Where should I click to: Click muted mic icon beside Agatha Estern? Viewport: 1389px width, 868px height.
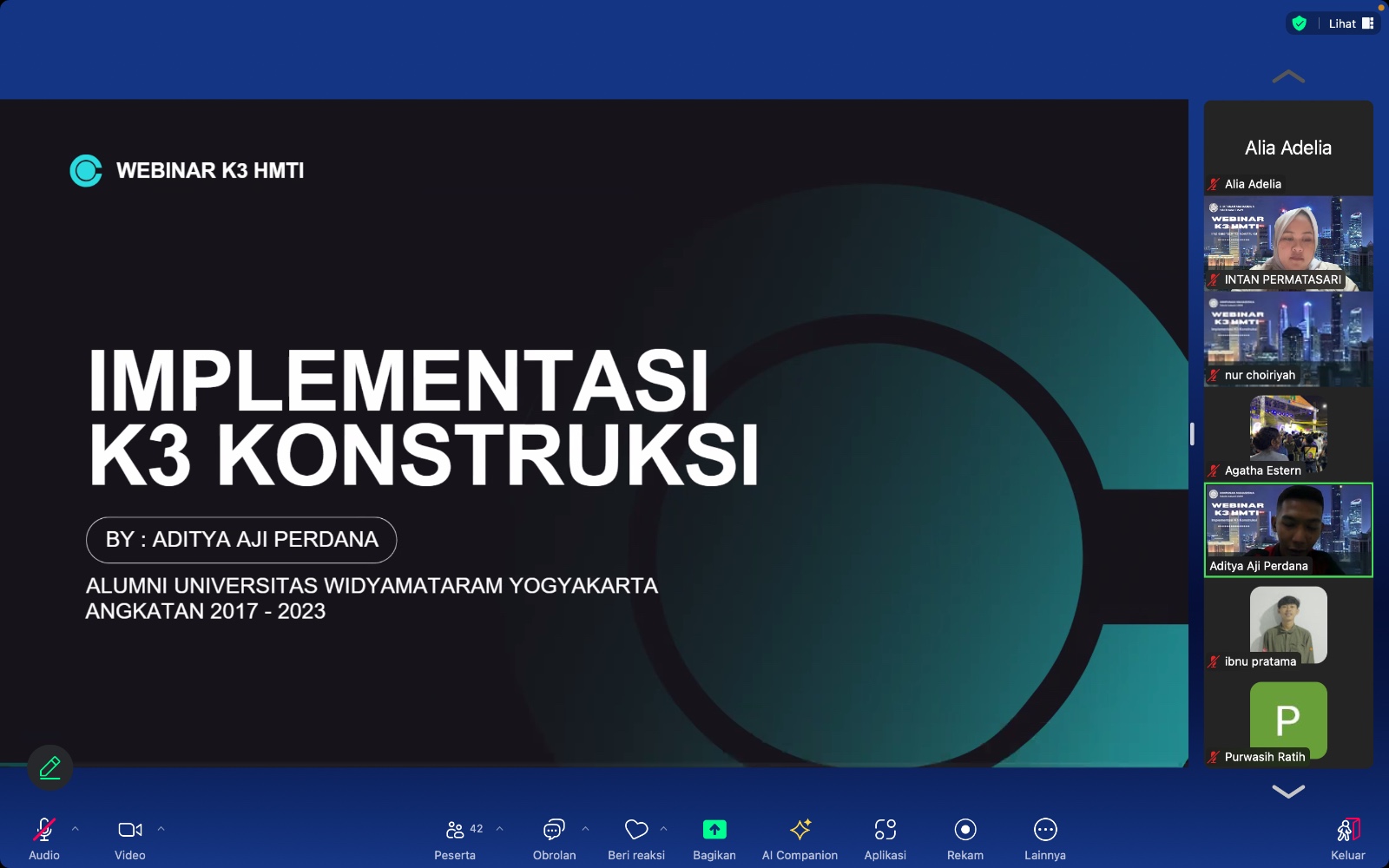1214,470
